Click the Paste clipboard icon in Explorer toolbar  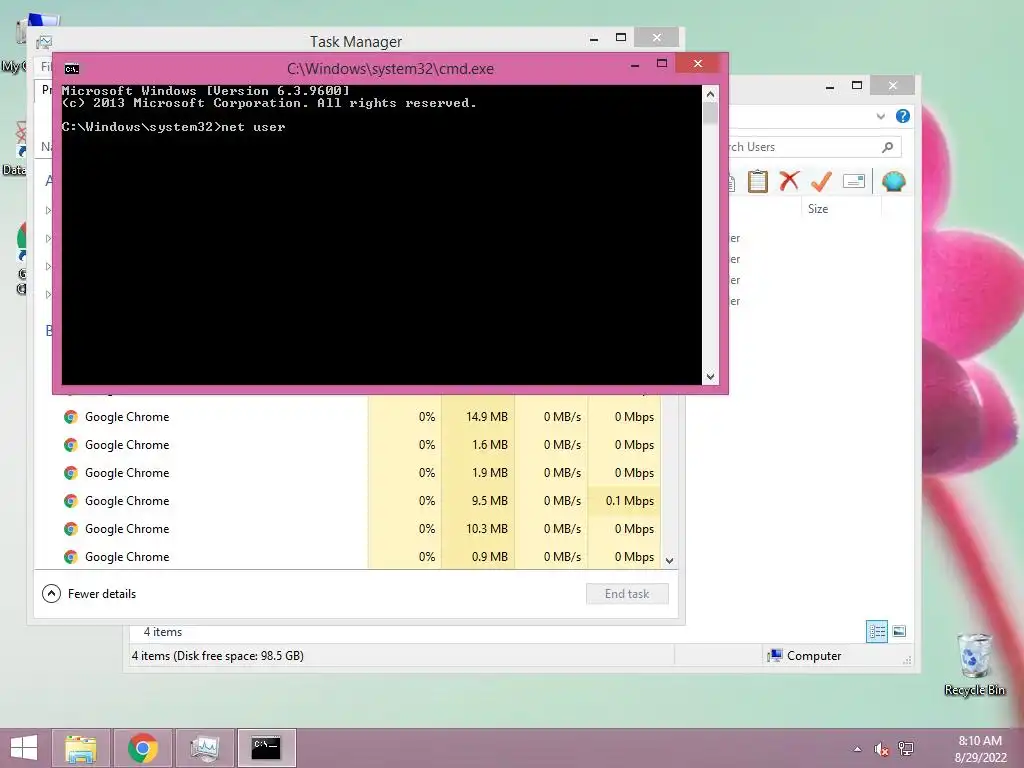[758, 182]
